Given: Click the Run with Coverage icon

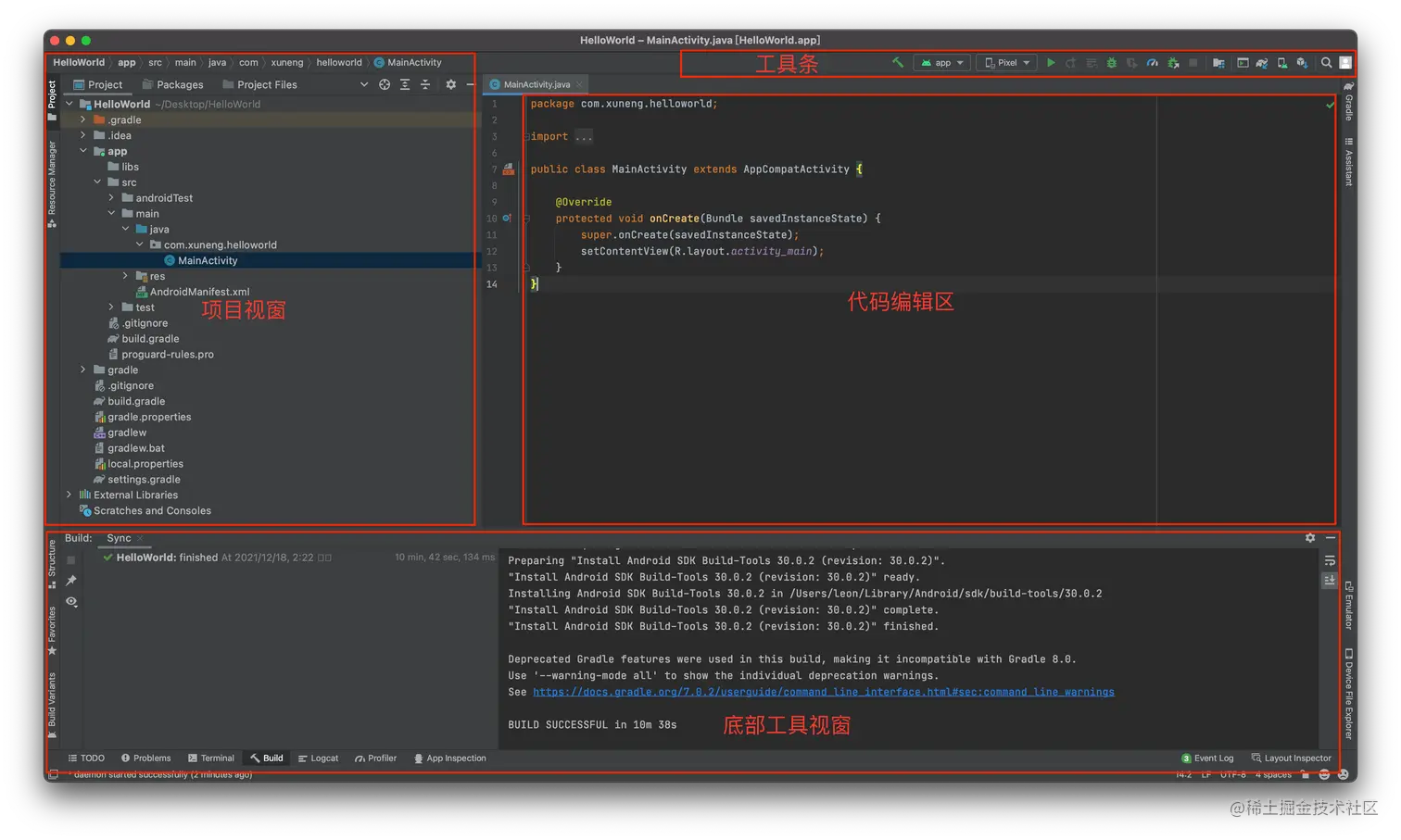Looking at the screenshot, I should pyautogui.click(x=1132, y=63).
